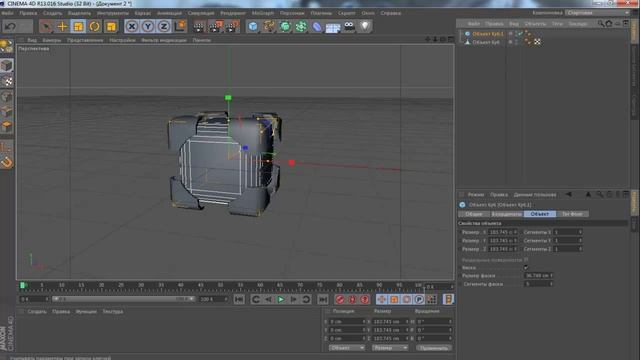The image size is (640, 360).
Task: Toggle the coordinate system icon
Action: point(180,27)
